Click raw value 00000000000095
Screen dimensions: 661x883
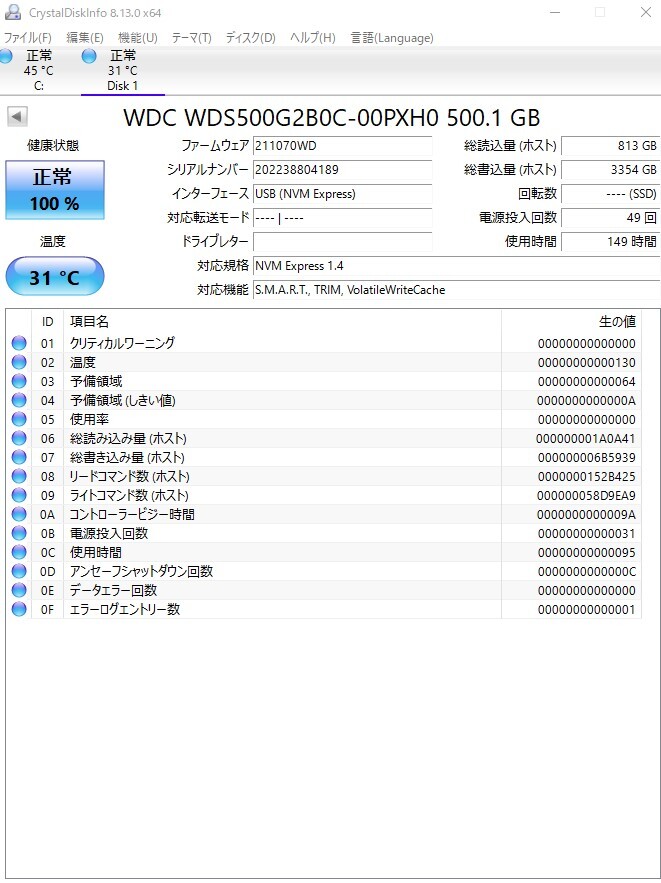point(586,553)
